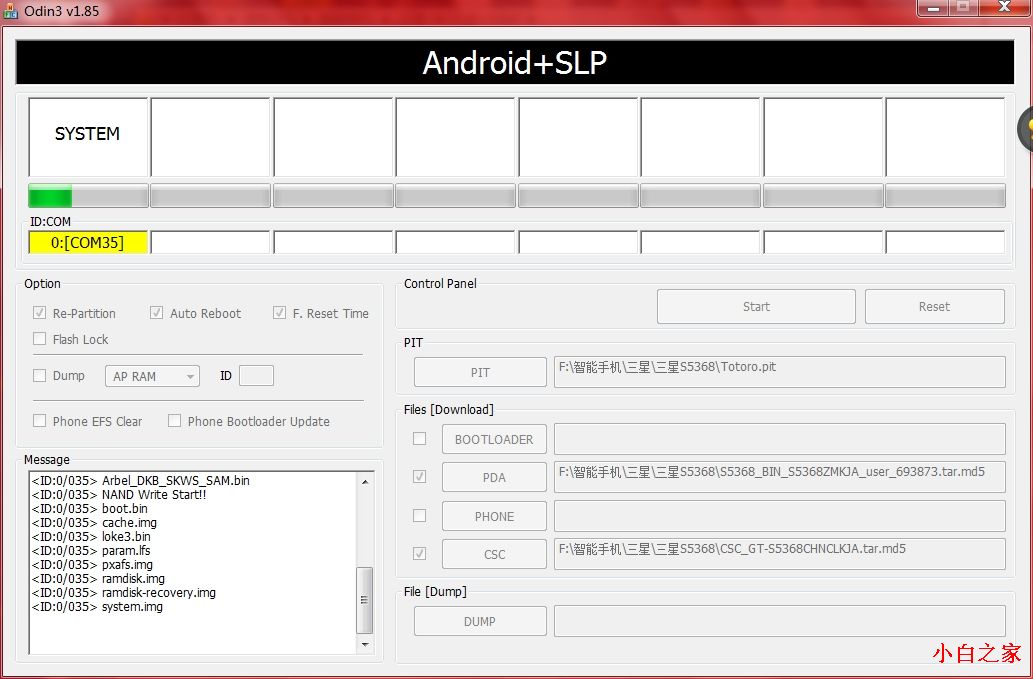
Task: Close the Odin3 window
Action: pyautogui.click(x=1005, y=8)
